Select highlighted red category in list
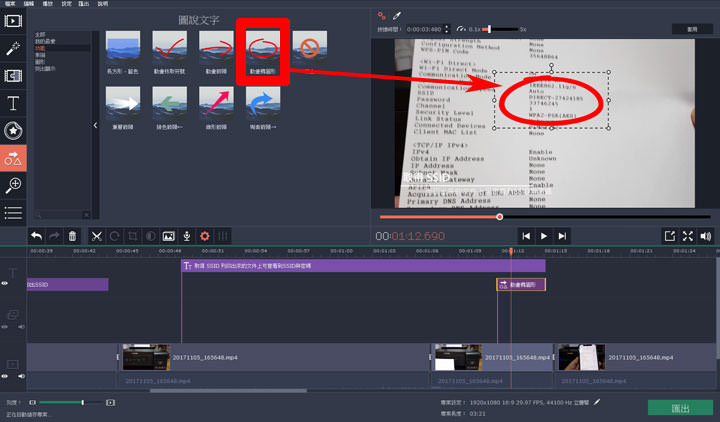Screen dimensions: 720x422 click(x=40, y=48)
